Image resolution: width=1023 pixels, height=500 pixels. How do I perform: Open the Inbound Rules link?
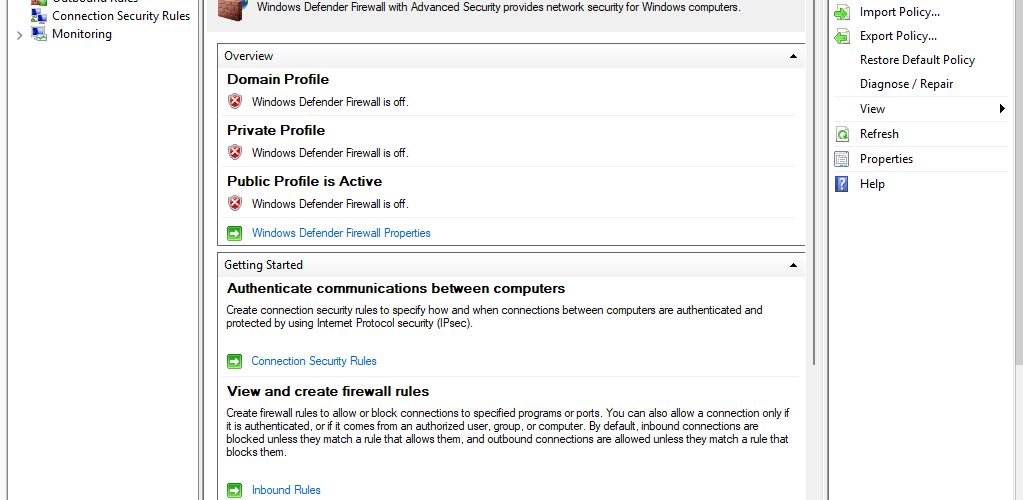point(286,490)
